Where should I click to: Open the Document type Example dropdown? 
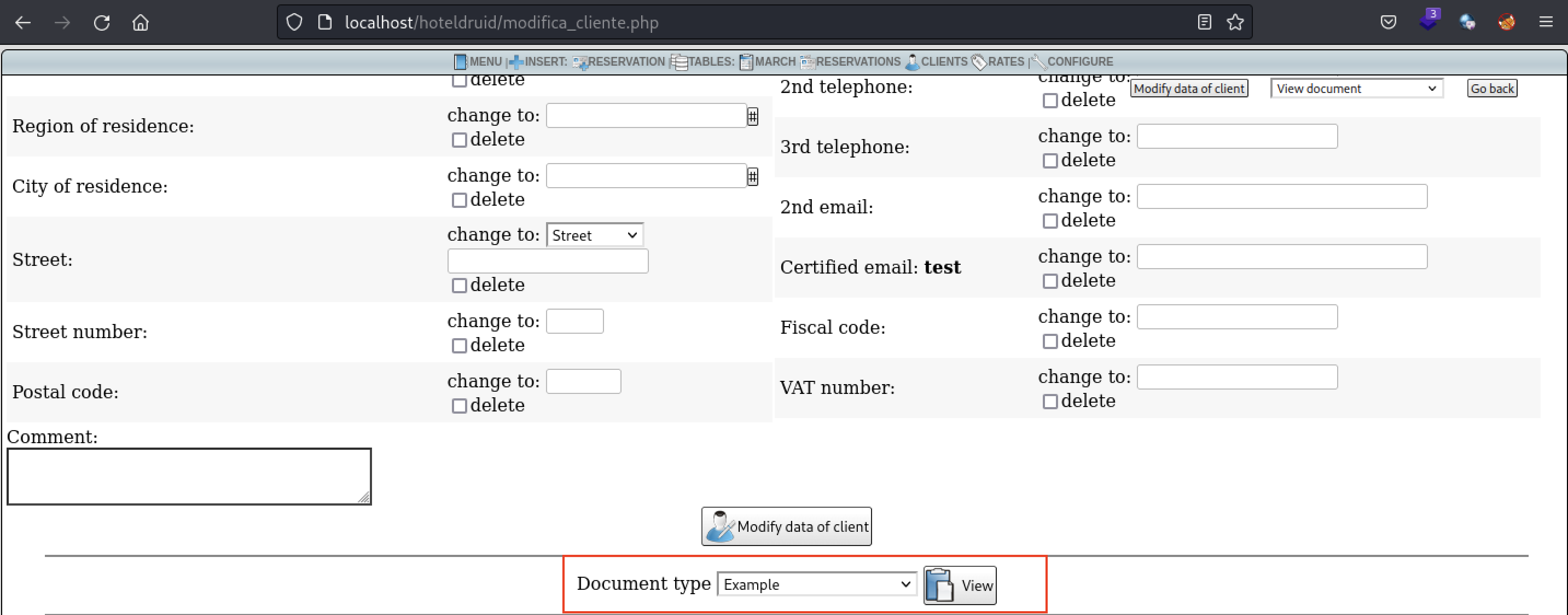[x=816, y=584]
